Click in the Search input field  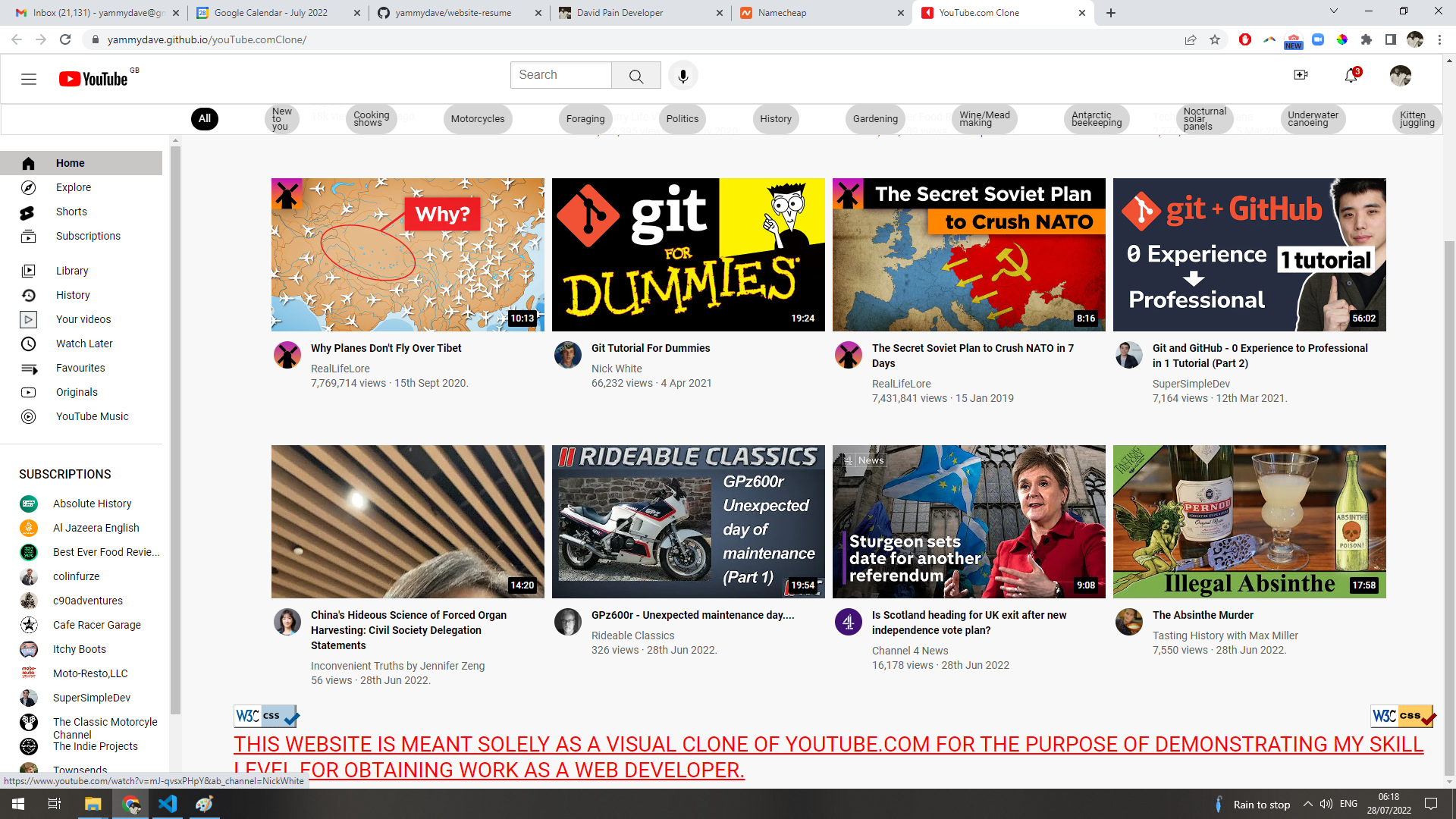pyautogui.click(x=561, y=75)
